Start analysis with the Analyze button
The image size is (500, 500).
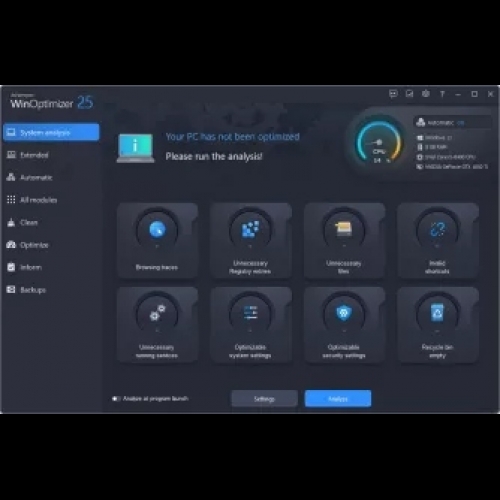coord(338,399)
